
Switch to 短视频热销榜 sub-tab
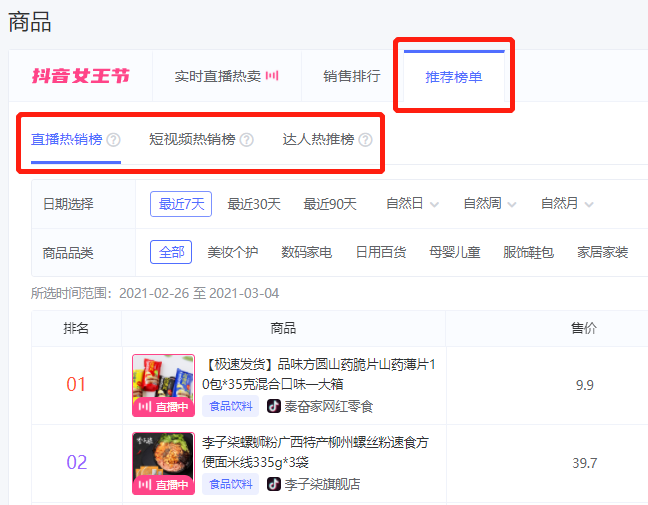192,139
